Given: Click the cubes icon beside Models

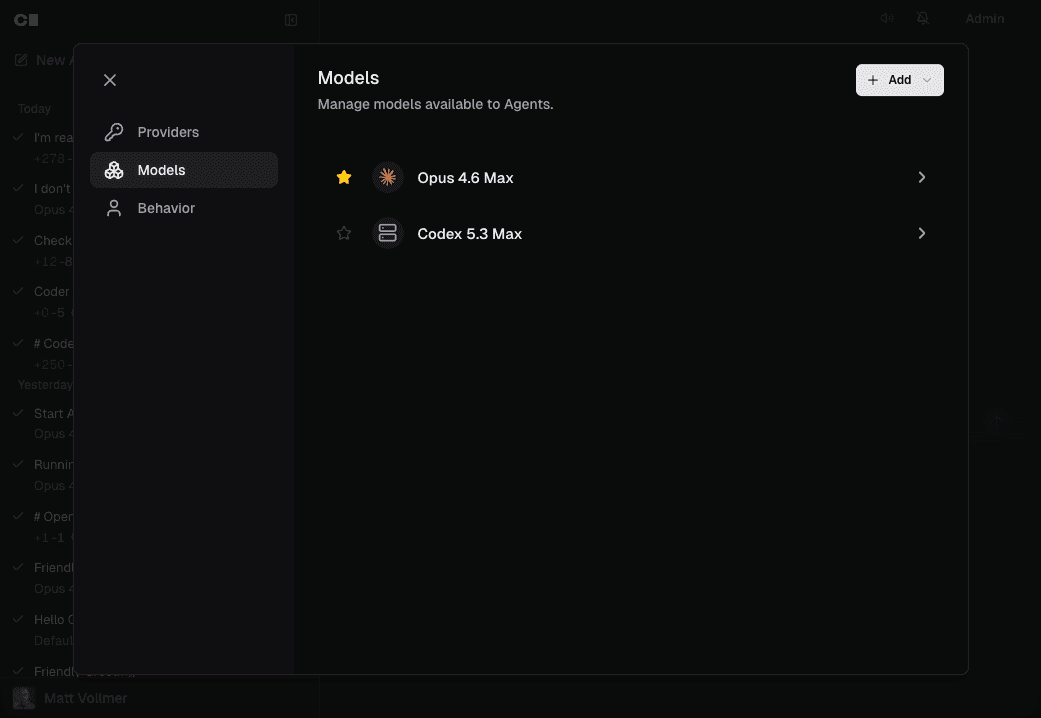Looking at the screenshot, I should (x=114, y=170).
